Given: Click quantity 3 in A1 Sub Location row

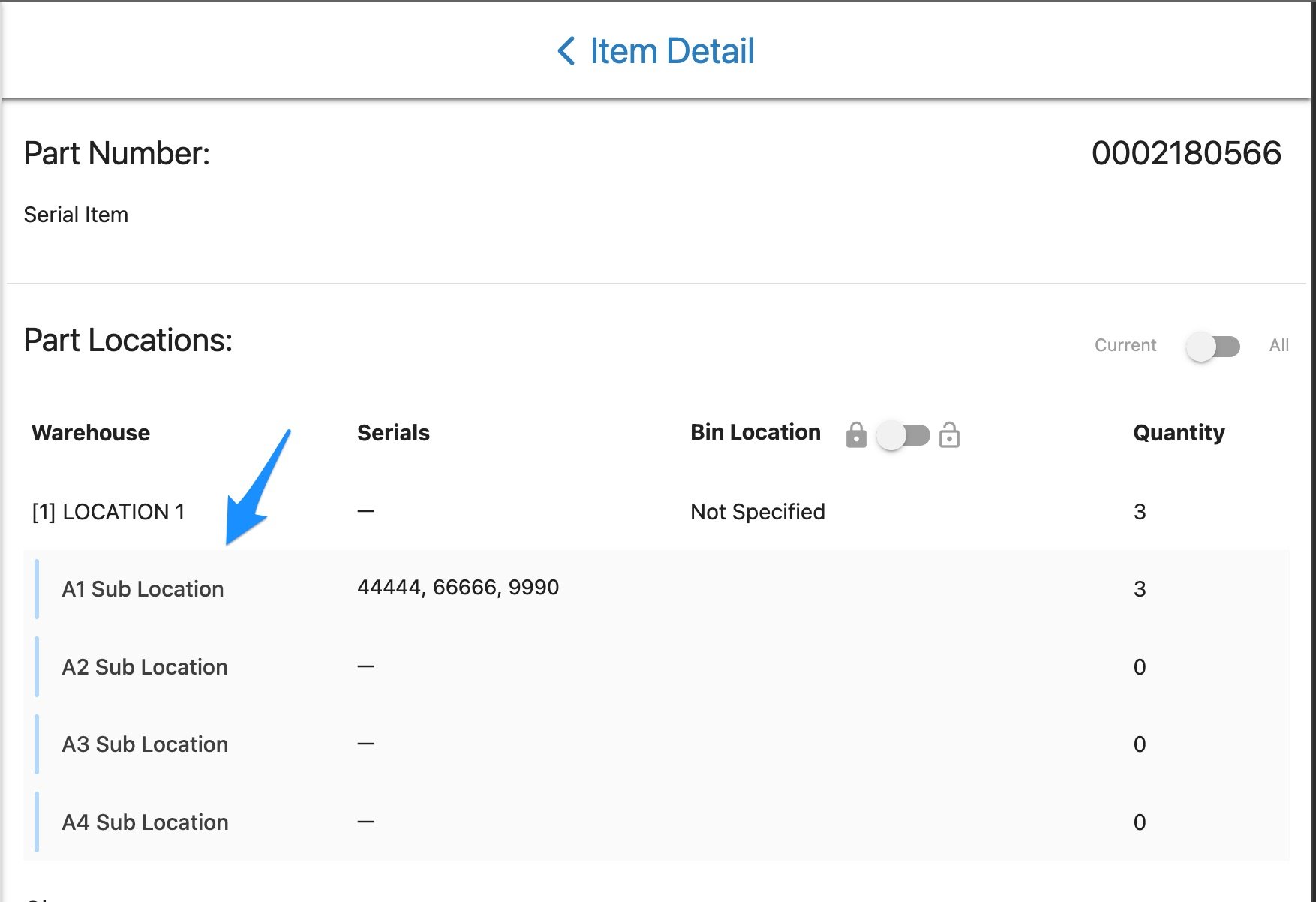Looking at the screenshot, I should pos(1140,589).
